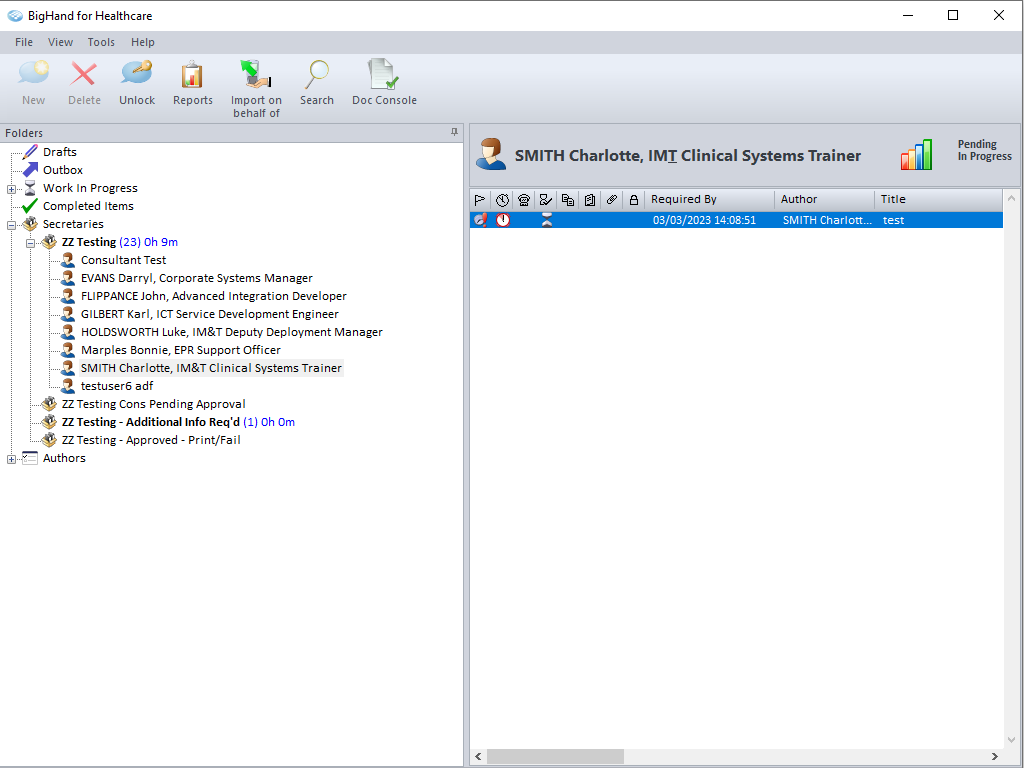Click the red overdue clock in test row

(503, 220)
